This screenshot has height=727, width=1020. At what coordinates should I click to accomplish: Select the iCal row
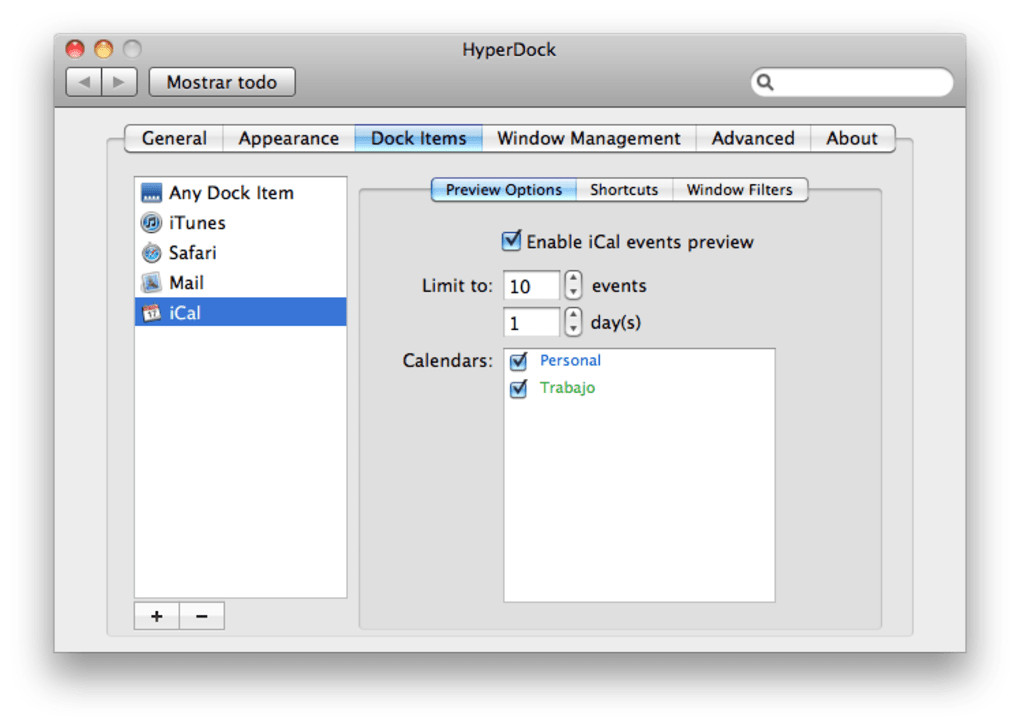tap(240, 312)
